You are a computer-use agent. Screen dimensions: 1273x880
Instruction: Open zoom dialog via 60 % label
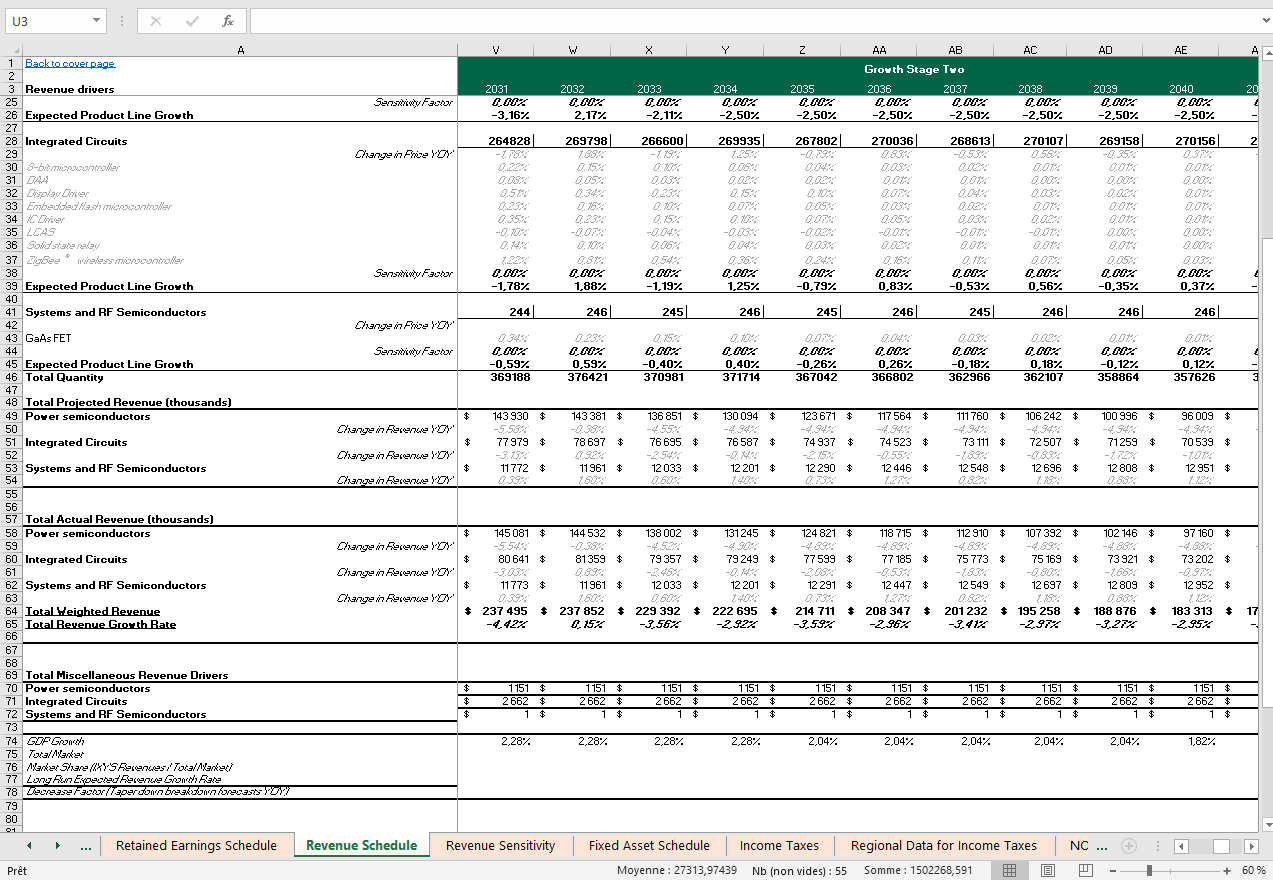1253,871
